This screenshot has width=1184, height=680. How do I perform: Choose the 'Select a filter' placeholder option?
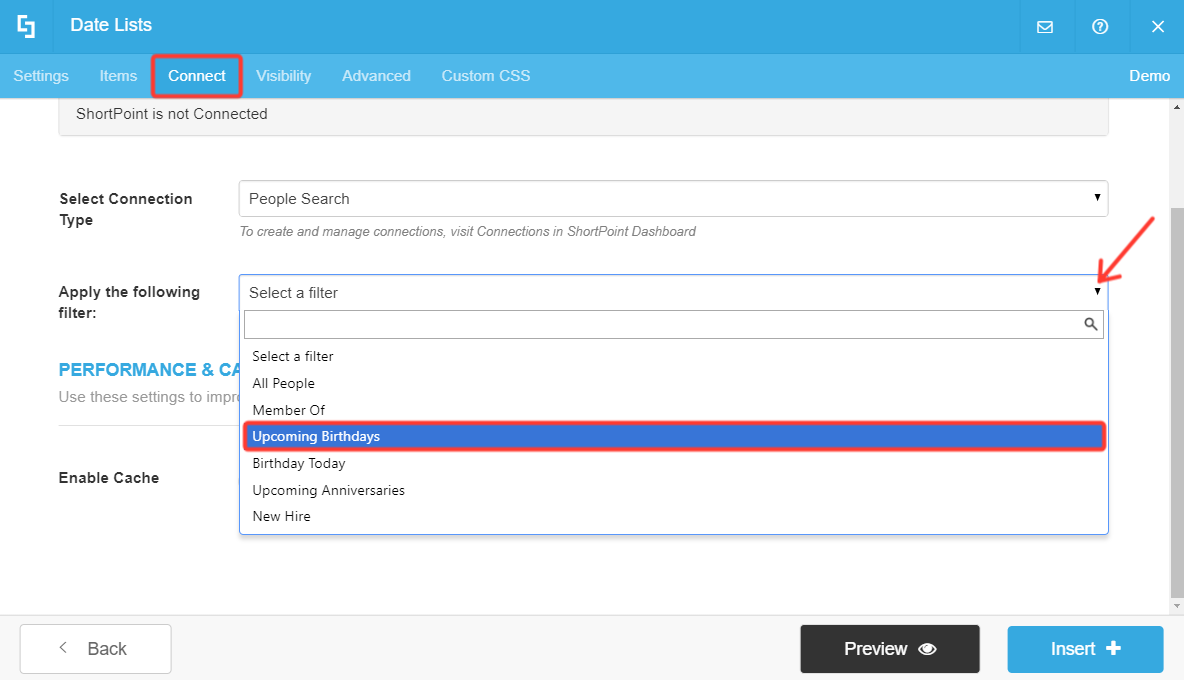pyautogui.click(x=674, y=356)
